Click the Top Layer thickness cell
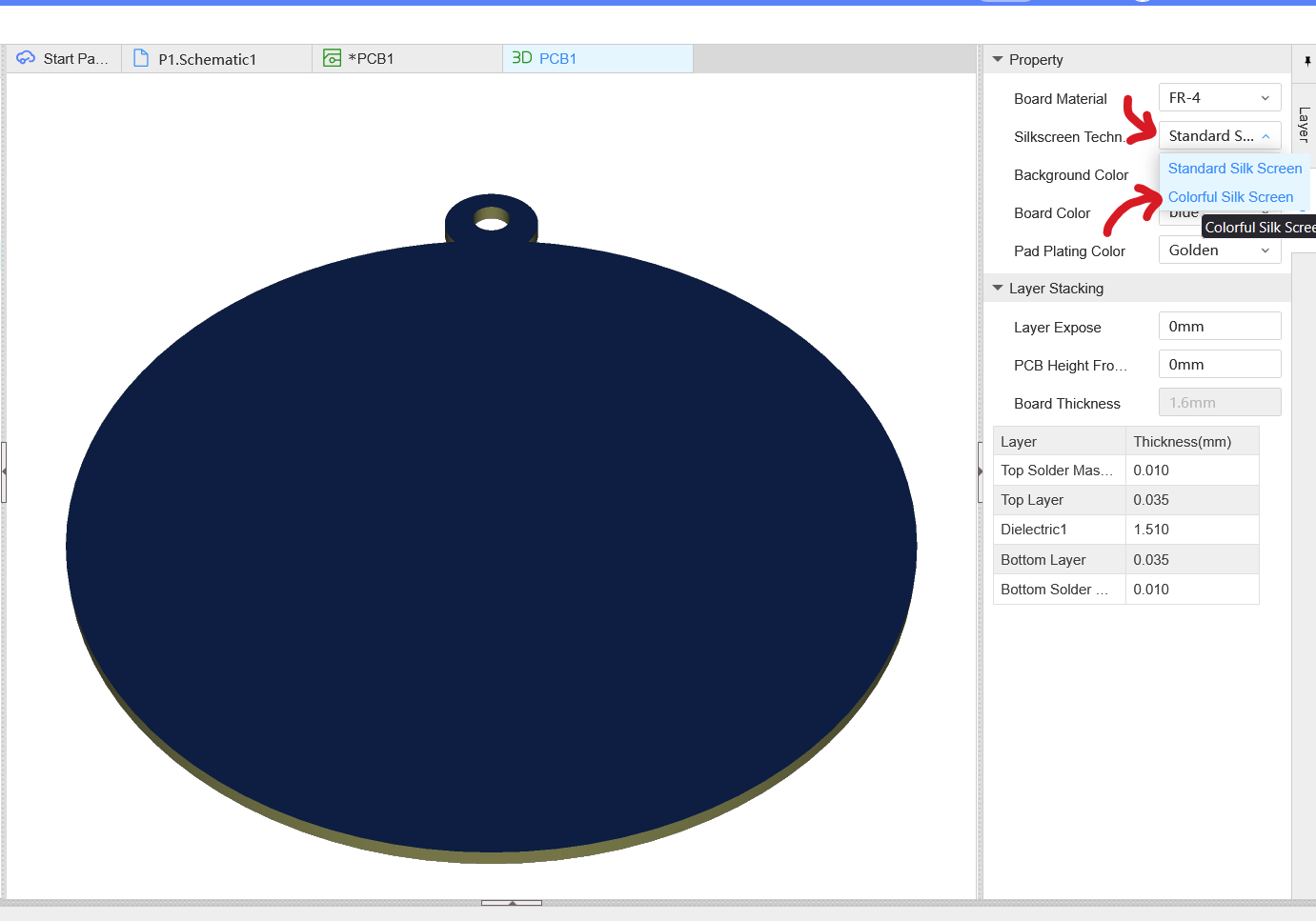 tap(1191, 500)
